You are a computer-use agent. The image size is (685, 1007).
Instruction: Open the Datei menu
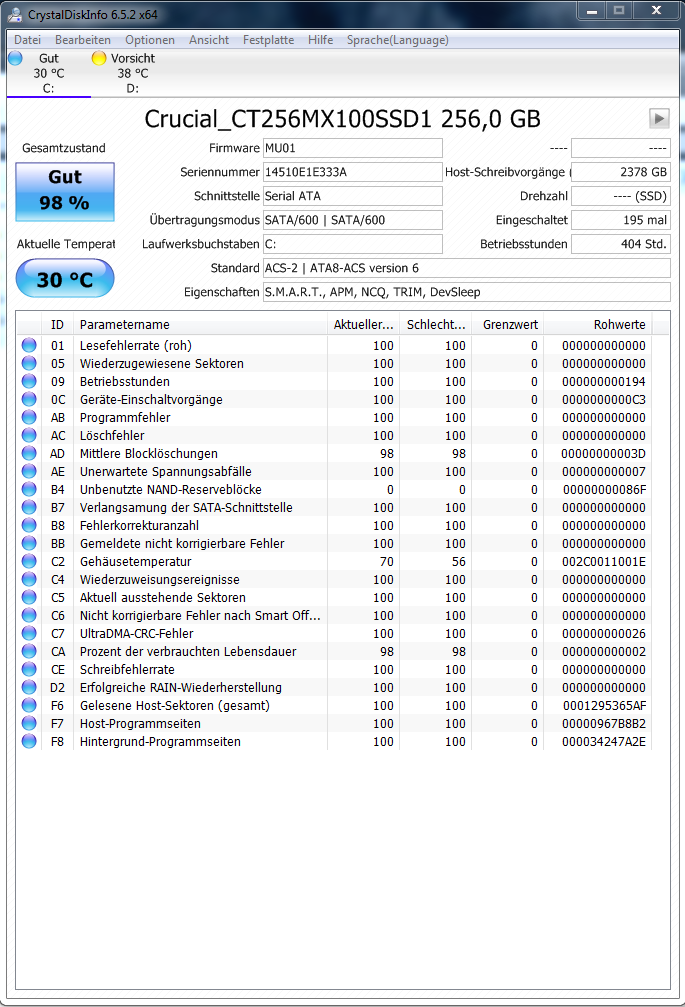pyautogui.click(x=28, y=40)
